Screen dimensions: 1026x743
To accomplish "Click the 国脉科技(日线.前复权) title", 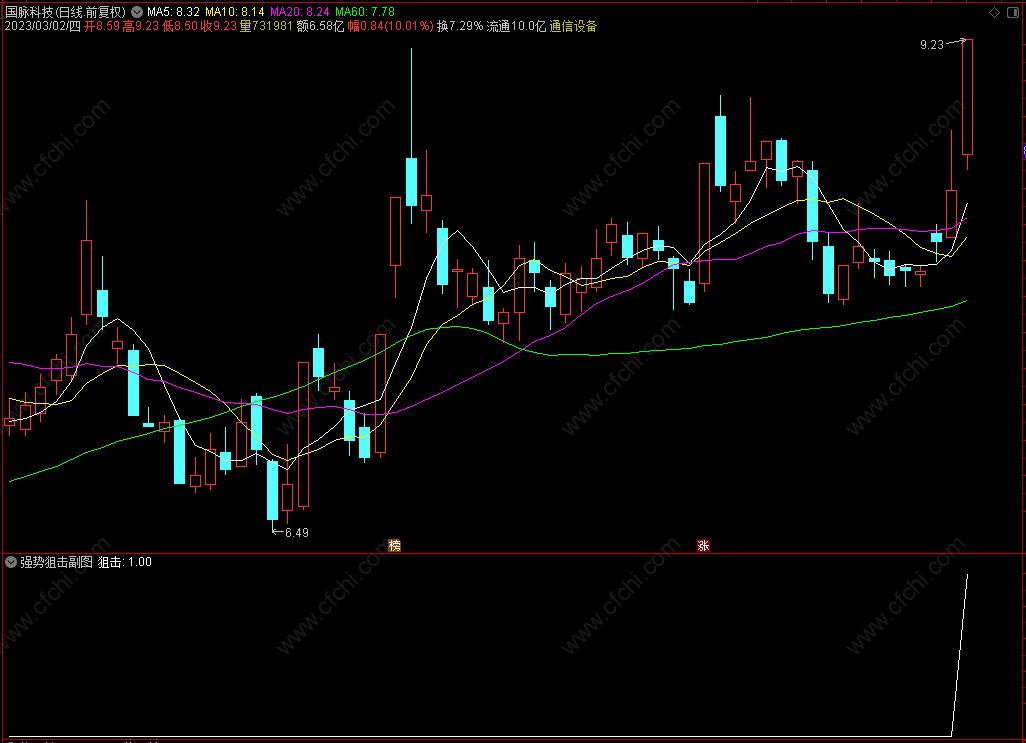I will click(x=65, y=12).
